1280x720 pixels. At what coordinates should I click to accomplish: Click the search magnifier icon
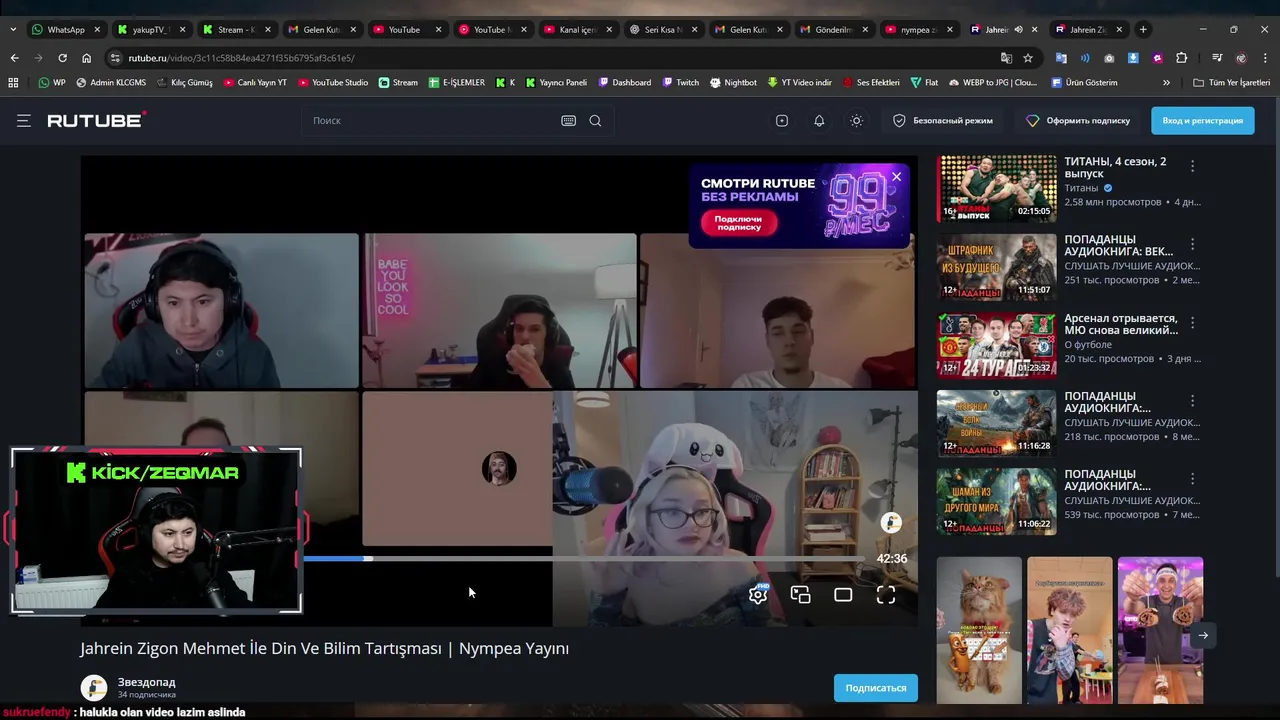595,120
